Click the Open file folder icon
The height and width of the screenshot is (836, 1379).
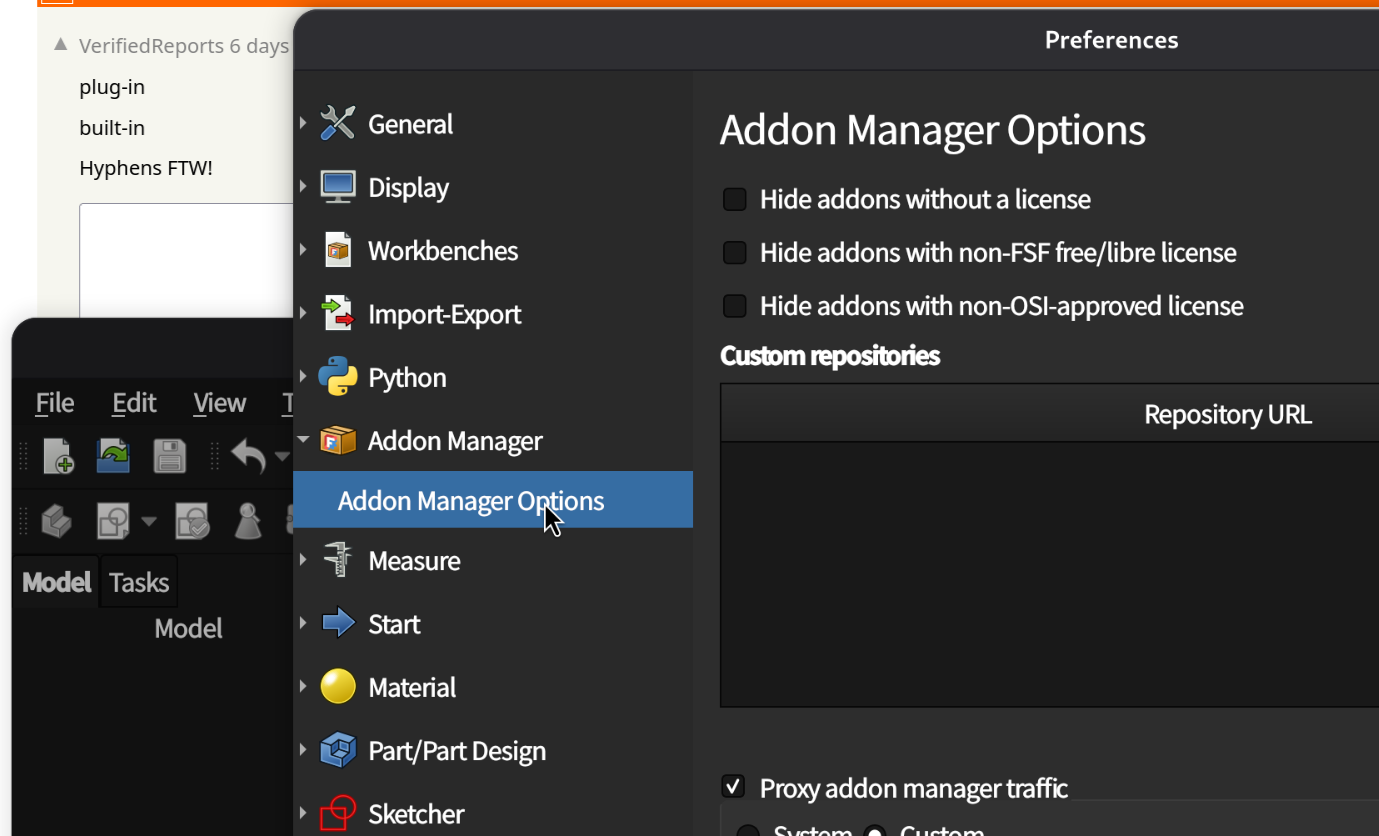(113, 457)
